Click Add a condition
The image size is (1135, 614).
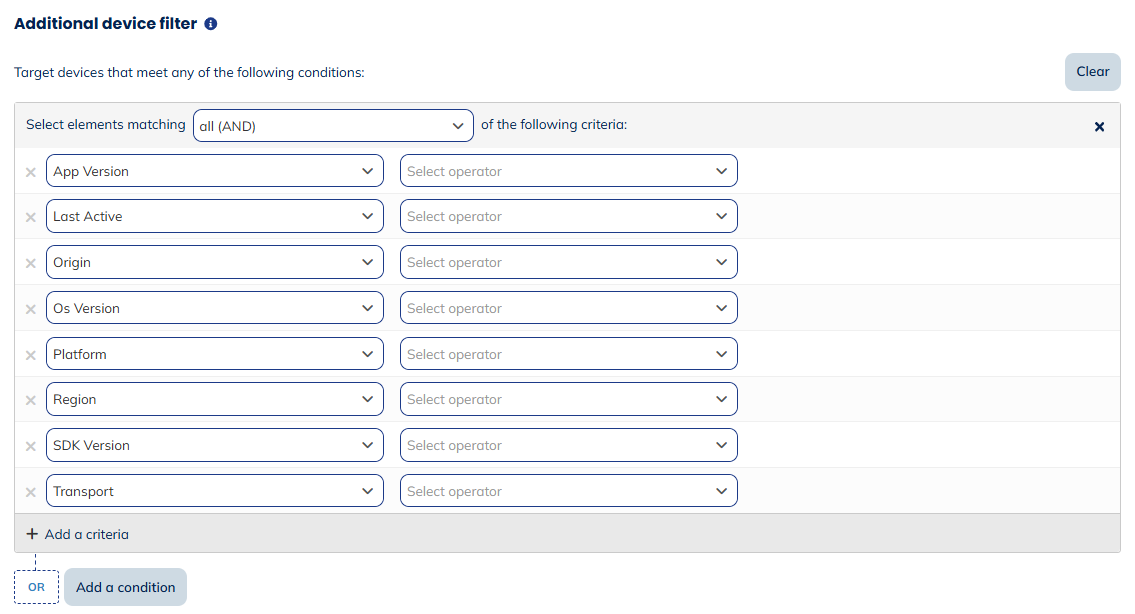pos(125,587)
